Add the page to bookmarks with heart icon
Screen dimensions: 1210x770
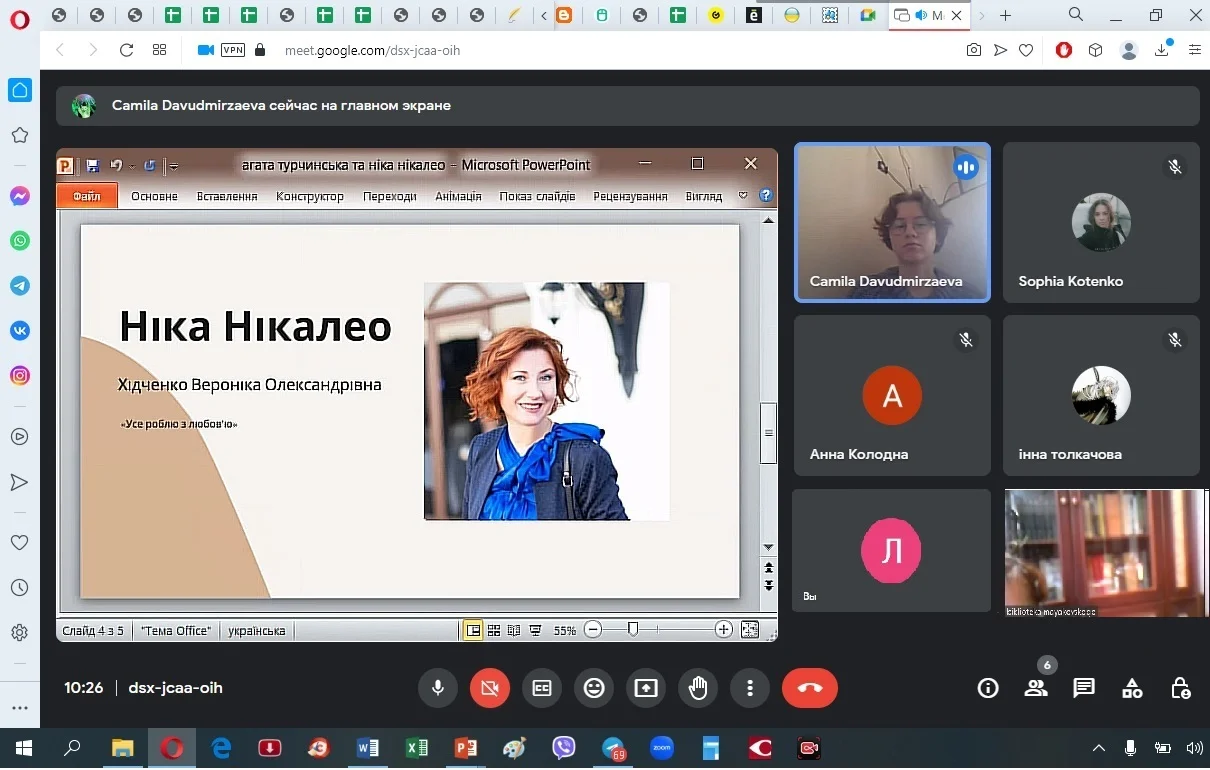pos(1025,50)
